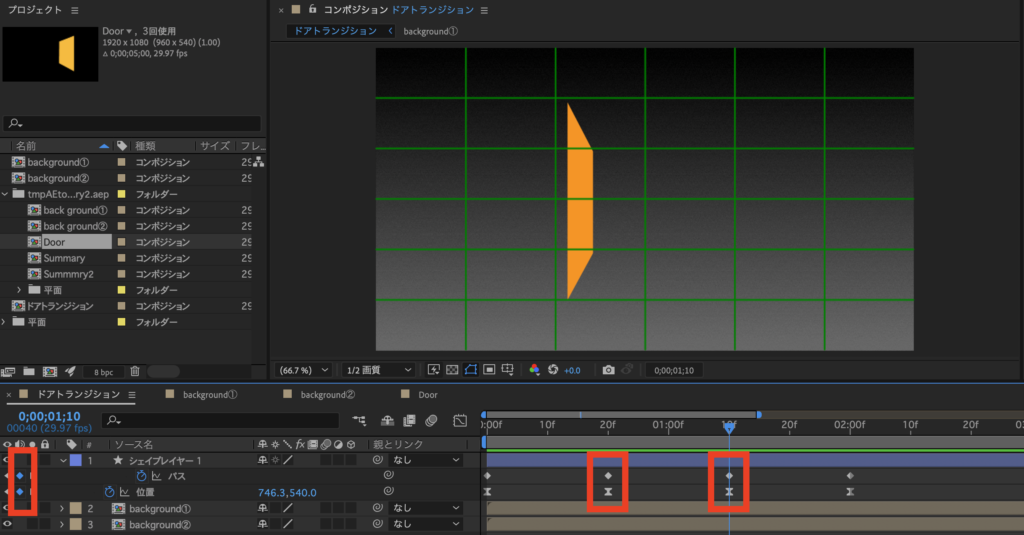Open the graph editor in the timeline
This screenshot has height=535, width=1024.
(460, 421)
